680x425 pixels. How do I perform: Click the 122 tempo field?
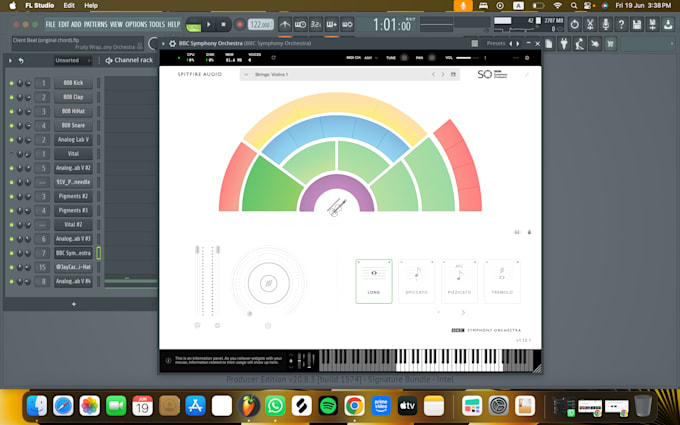[261, 25]
